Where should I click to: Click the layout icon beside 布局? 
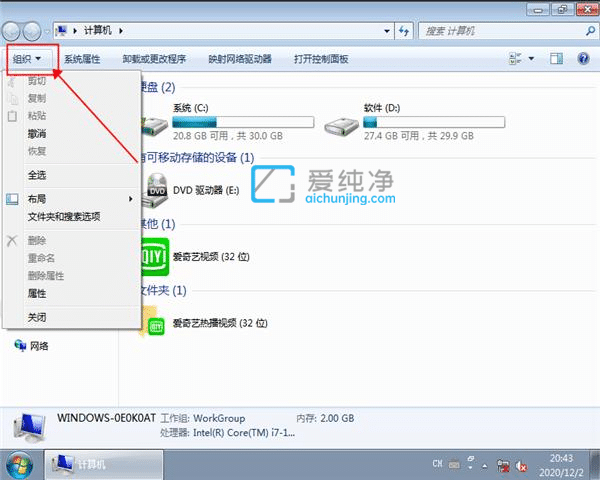point(12,199)
